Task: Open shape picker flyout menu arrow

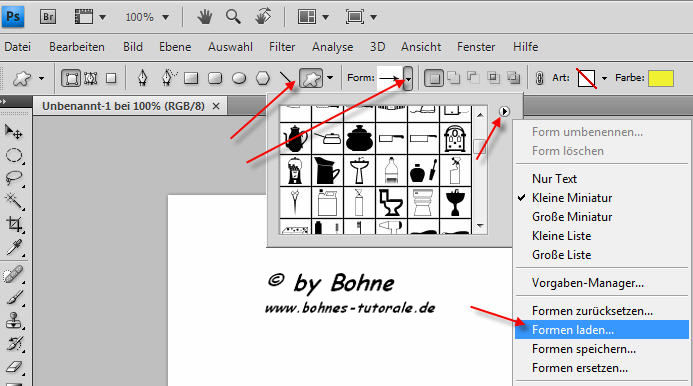Action: (x=504, y=111)
